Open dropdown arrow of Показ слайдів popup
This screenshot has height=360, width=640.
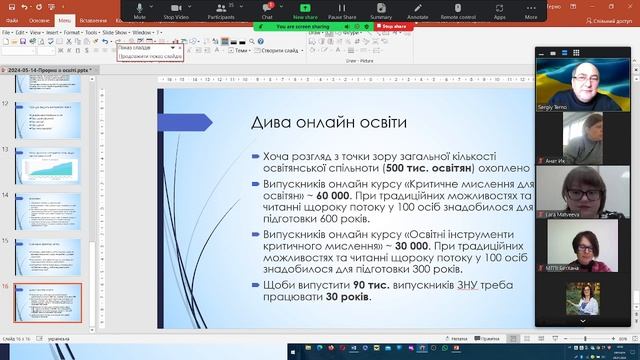173,48
